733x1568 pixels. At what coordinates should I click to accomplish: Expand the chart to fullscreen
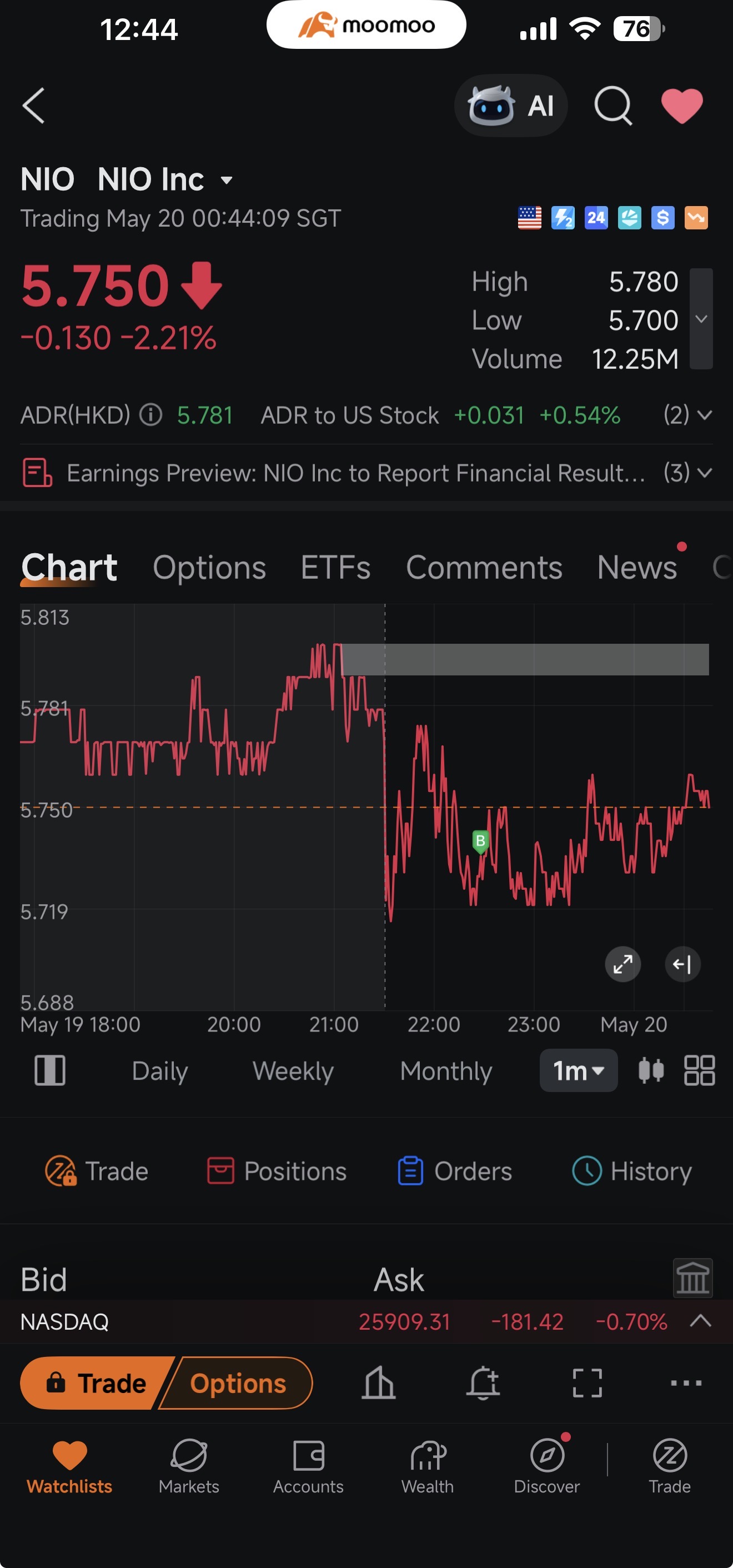[x=622, y=964]
